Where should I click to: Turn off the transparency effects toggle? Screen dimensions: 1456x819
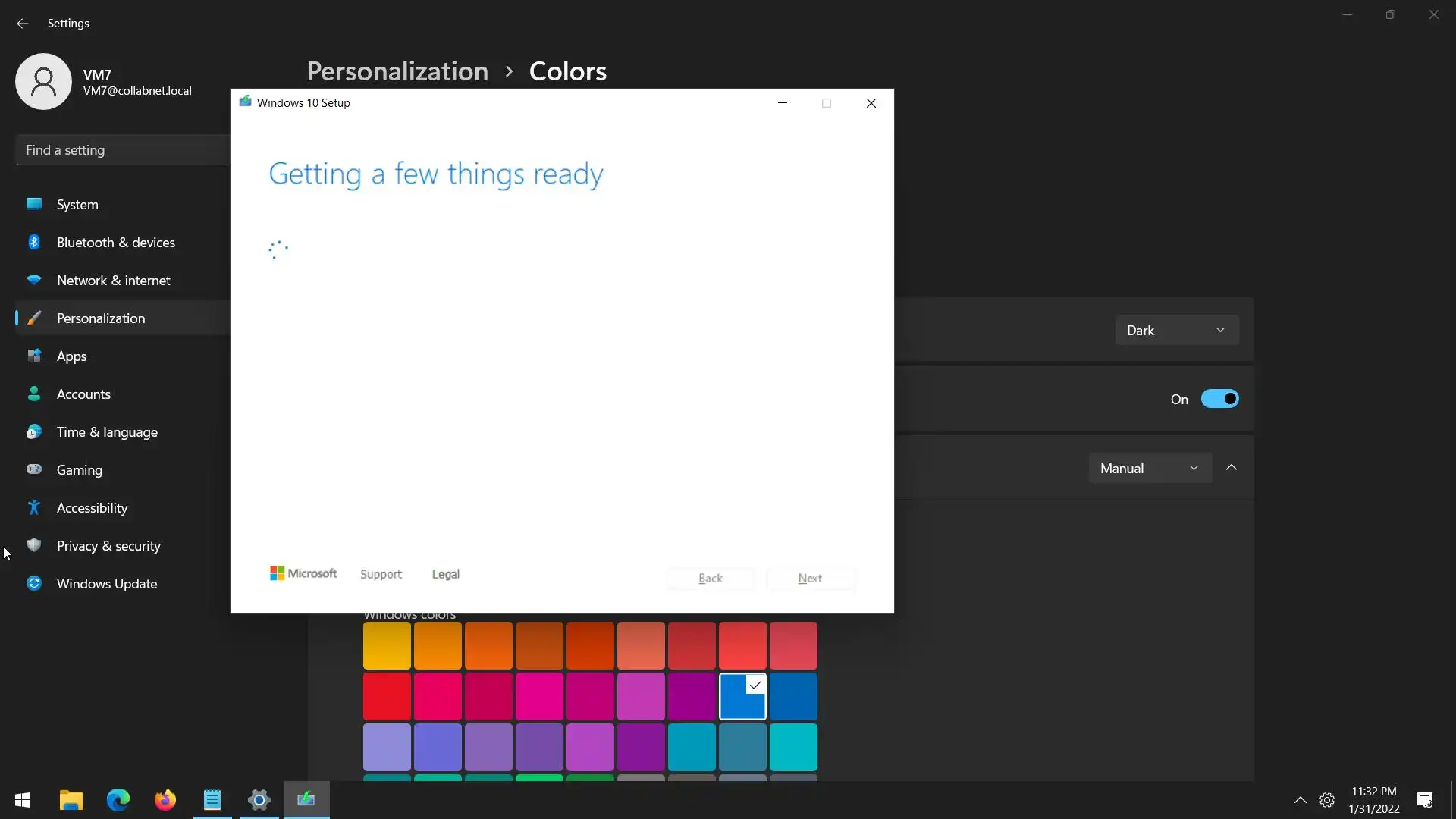coord(1219,399)
